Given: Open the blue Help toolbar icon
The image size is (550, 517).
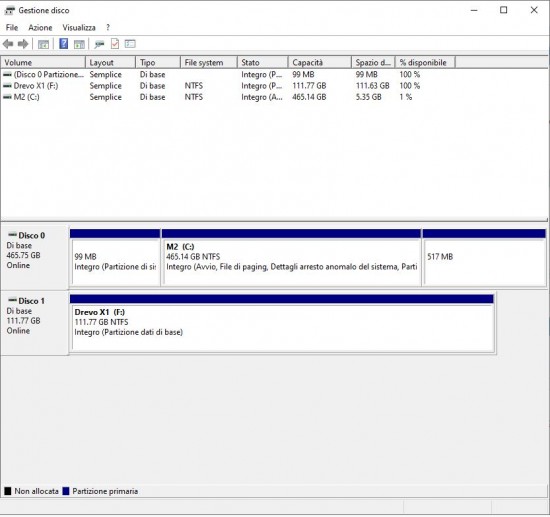Looking at the screenshot, I should (63, 44).
